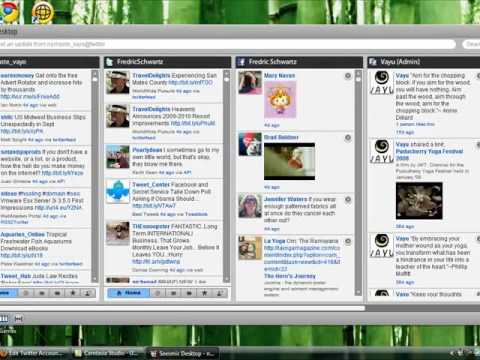Open first envelope tab in leftmost column
Viewport: 480px width, 360px height.
(42, 293)
